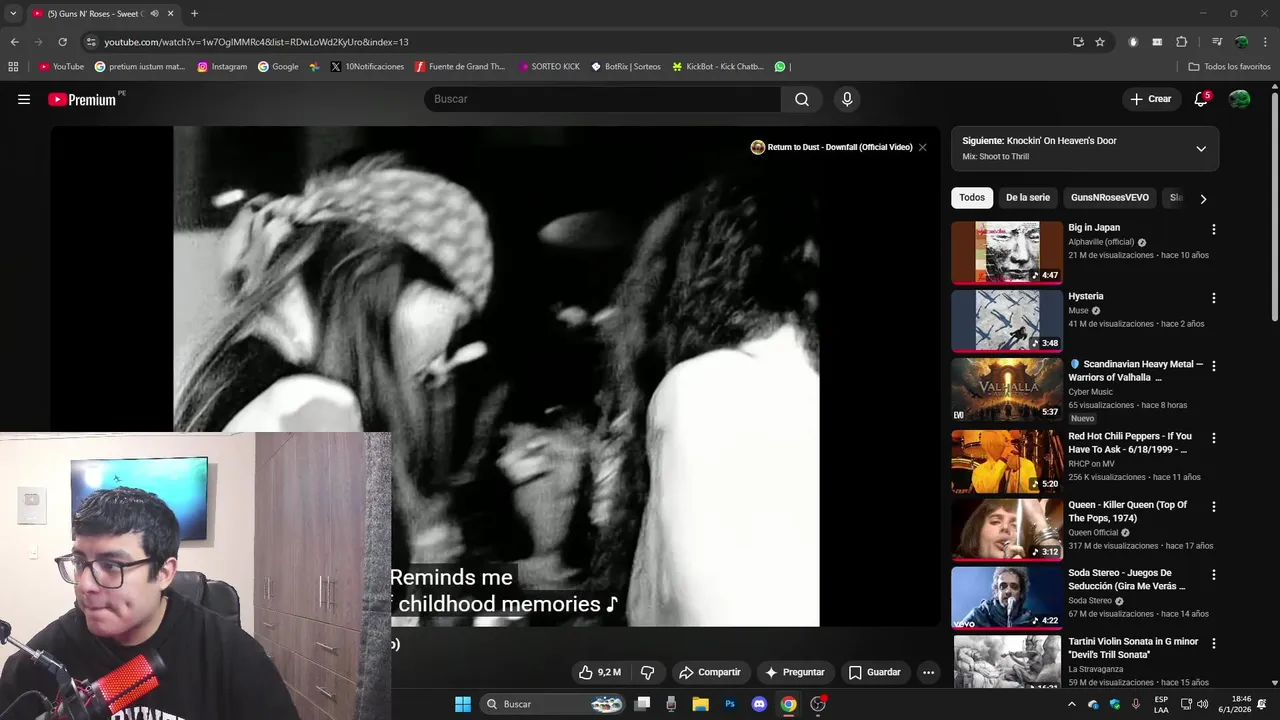Like the video with thumbs up
1280x720 pixels.
pos(599,672)
